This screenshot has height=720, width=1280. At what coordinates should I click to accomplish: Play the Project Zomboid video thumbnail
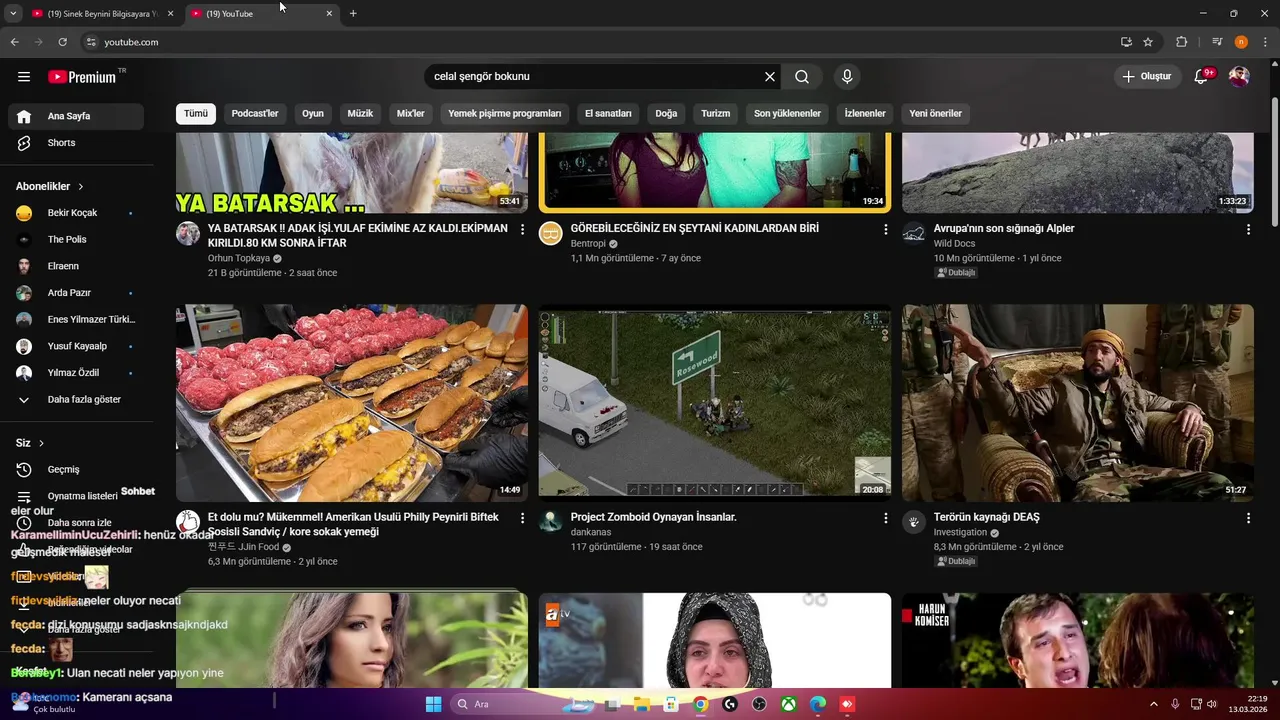(715, 403)
